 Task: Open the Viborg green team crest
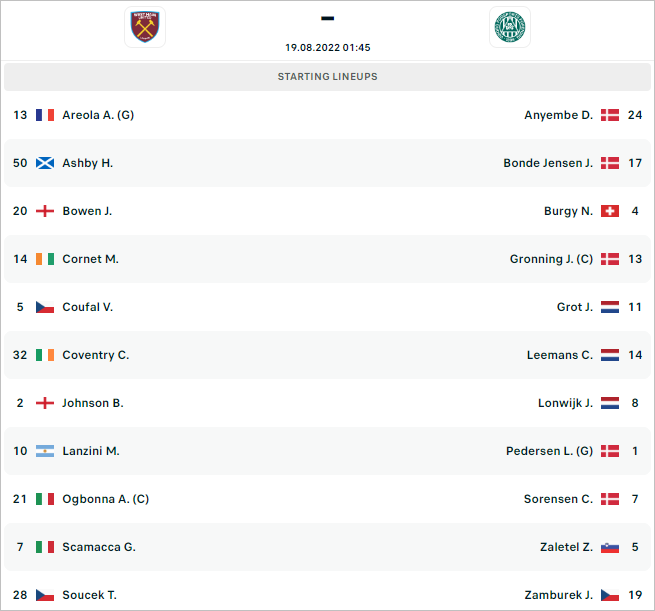click(x=510, y=27)
